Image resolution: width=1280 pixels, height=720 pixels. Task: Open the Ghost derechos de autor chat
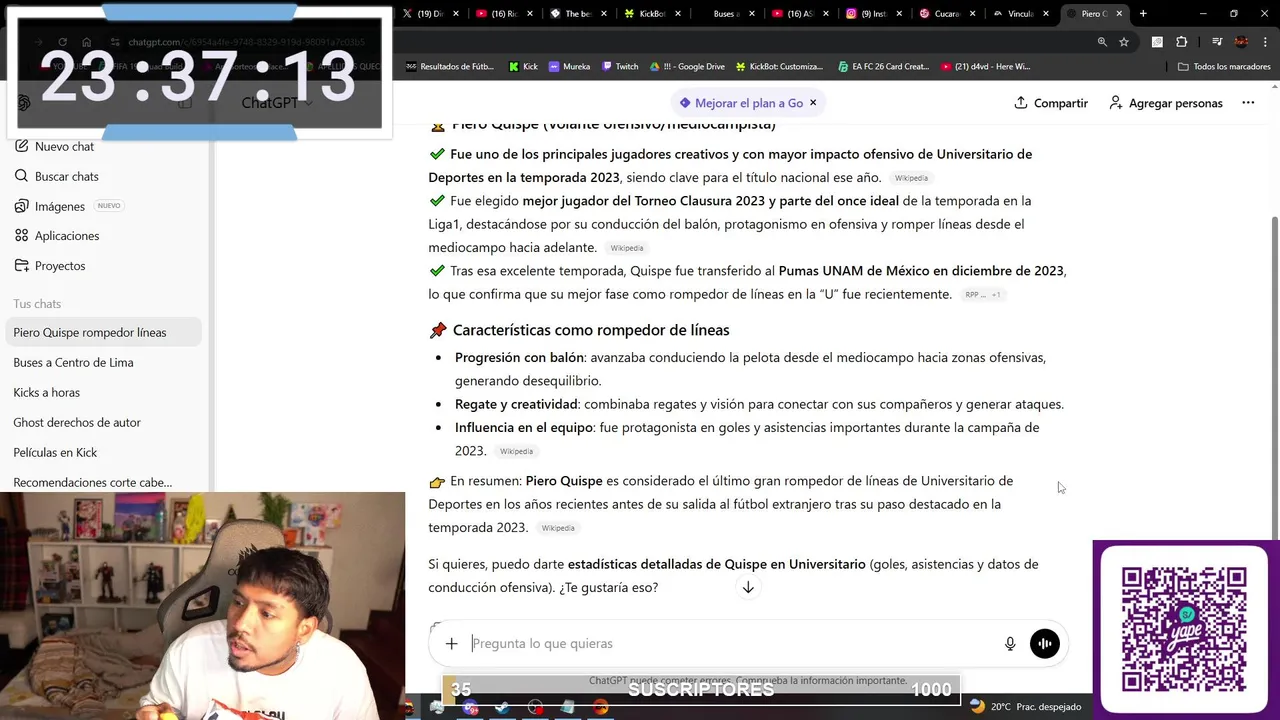105,422
